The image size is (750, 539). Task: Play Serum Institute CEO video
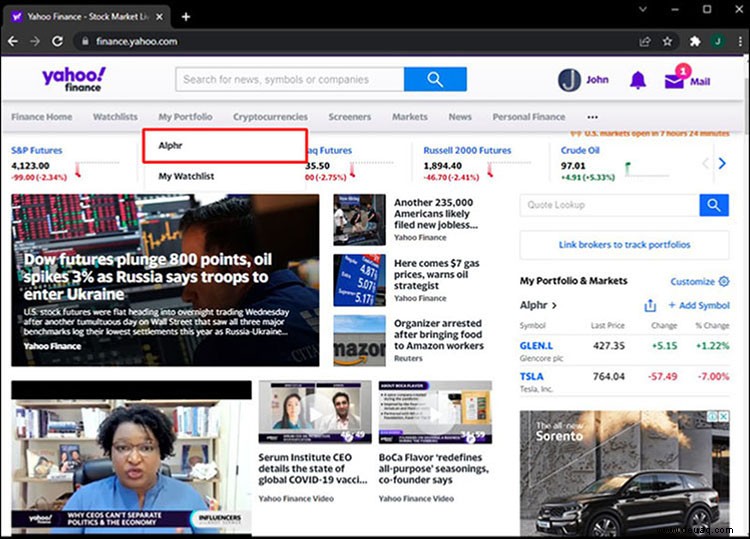[x=315, y=412]
